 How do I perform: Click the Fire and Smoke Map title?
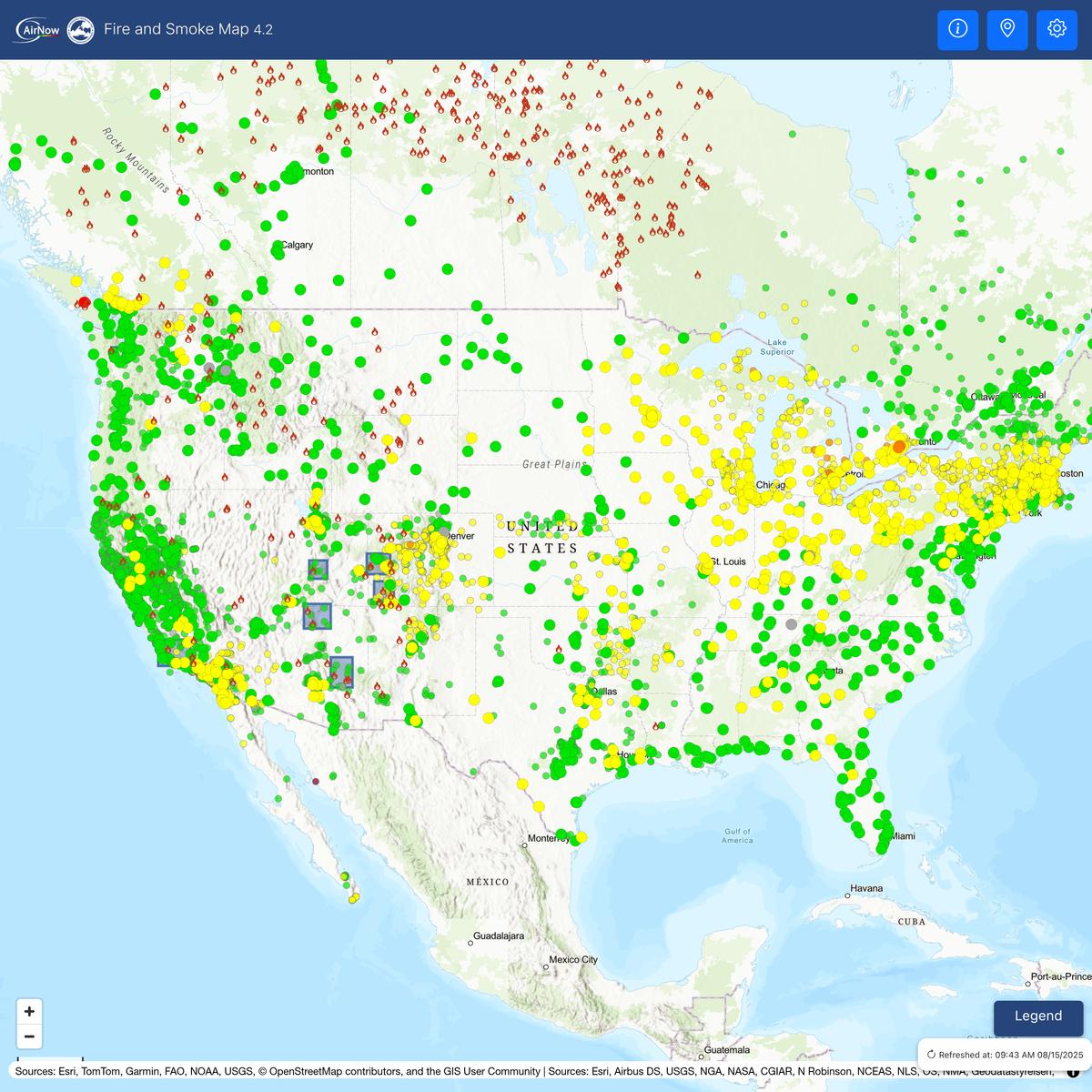tap(188, 29)
